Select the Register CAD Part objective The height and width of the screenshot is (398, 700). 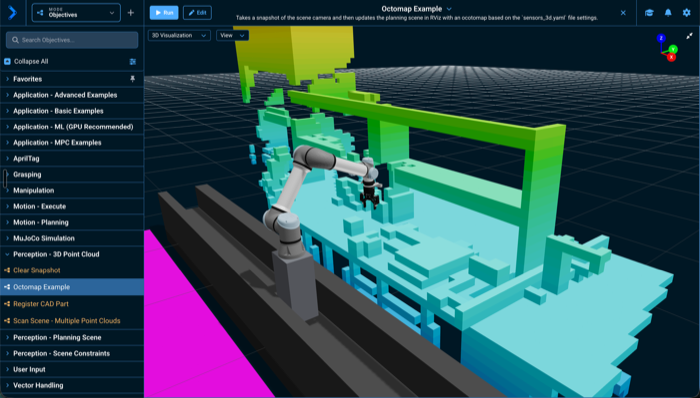[x=72, y=304]
